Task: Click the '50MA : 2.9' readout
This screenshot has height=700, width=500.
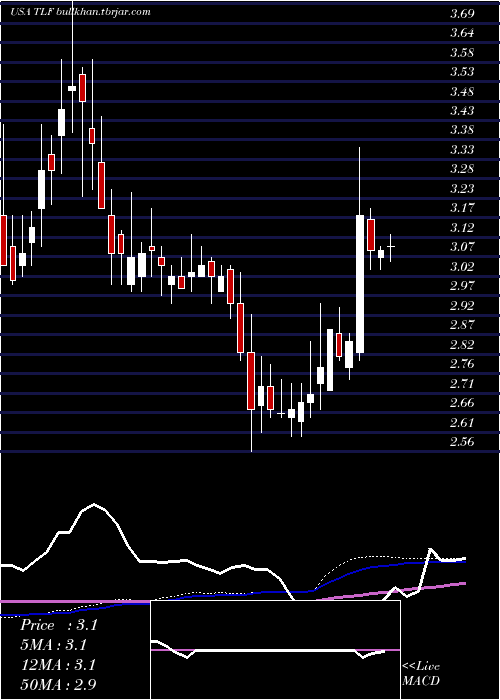Action: 58,684
